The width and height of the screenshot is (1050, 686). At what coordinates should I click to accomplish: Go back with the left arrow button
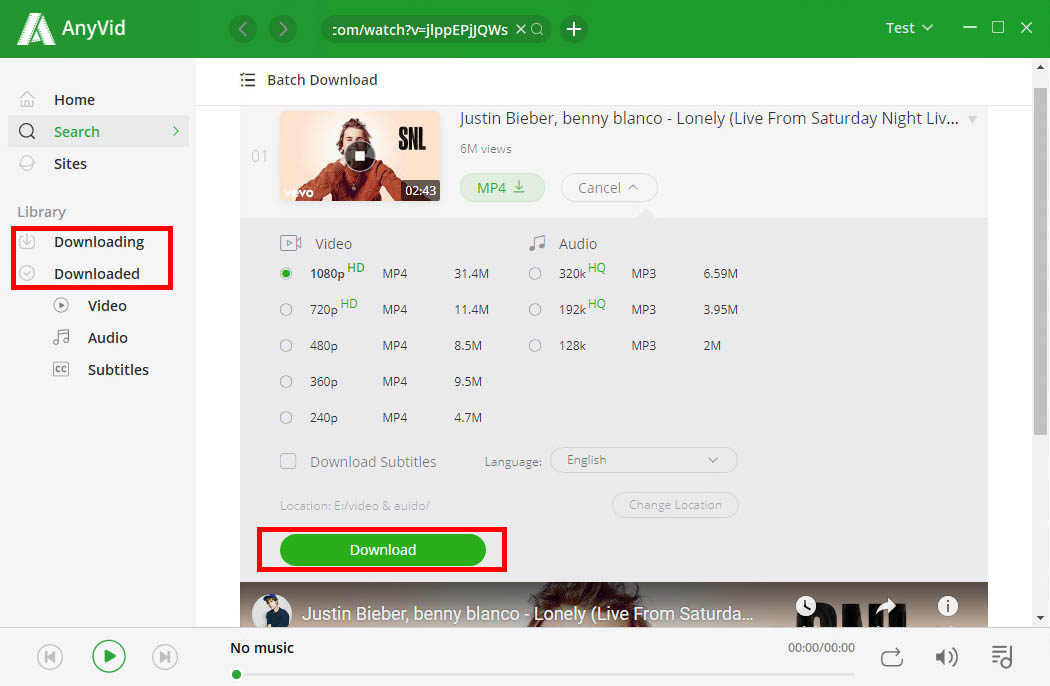243,29
